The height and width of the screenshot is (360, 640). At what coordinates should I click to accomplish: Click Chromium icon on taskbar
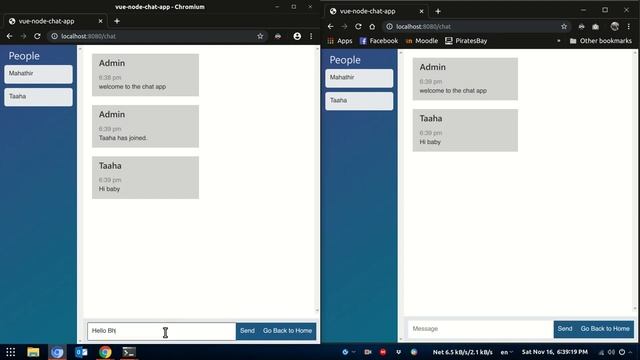(57, 352)
